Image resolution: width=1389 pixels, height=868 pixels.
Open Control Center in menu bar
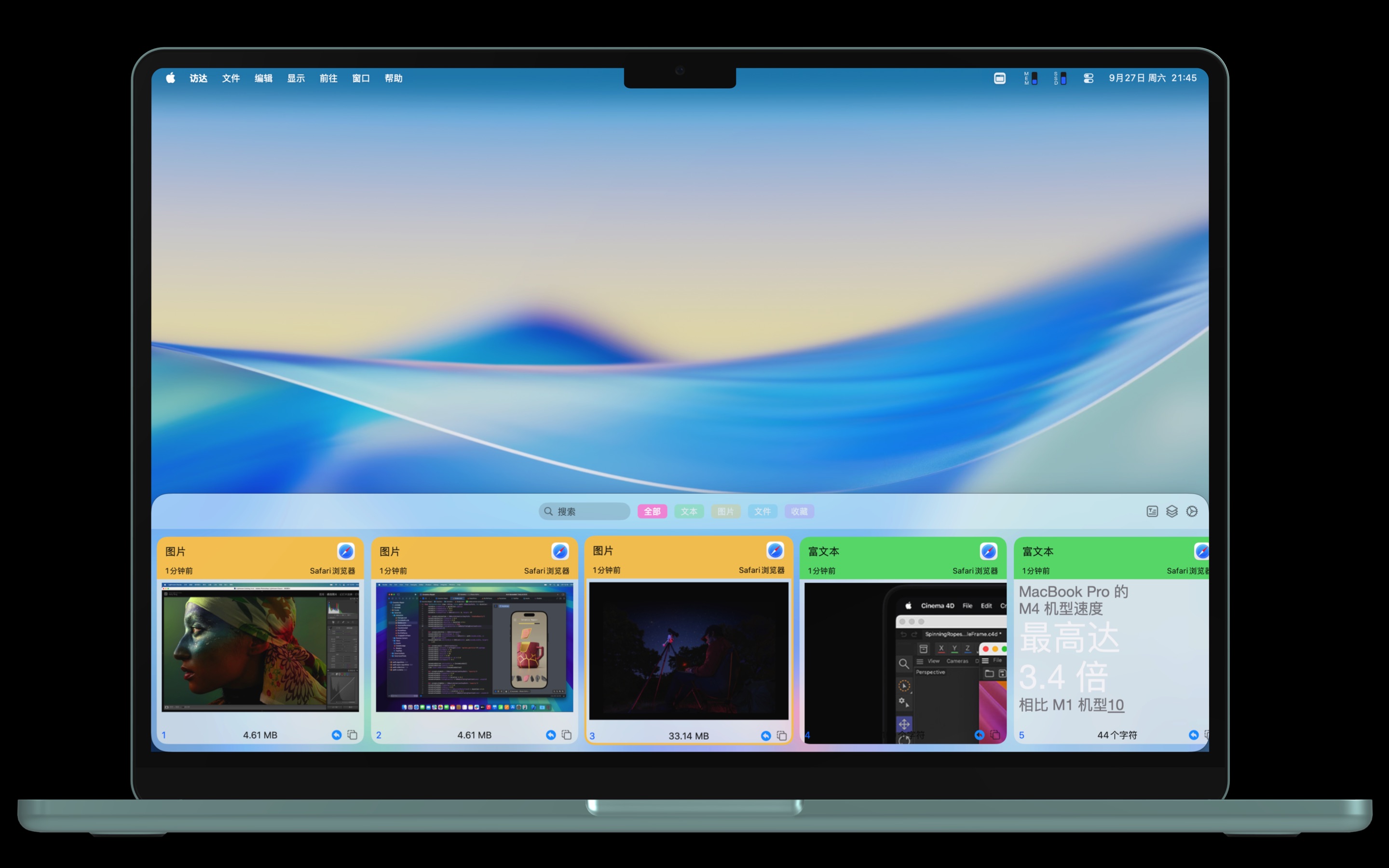(1088, 78)
